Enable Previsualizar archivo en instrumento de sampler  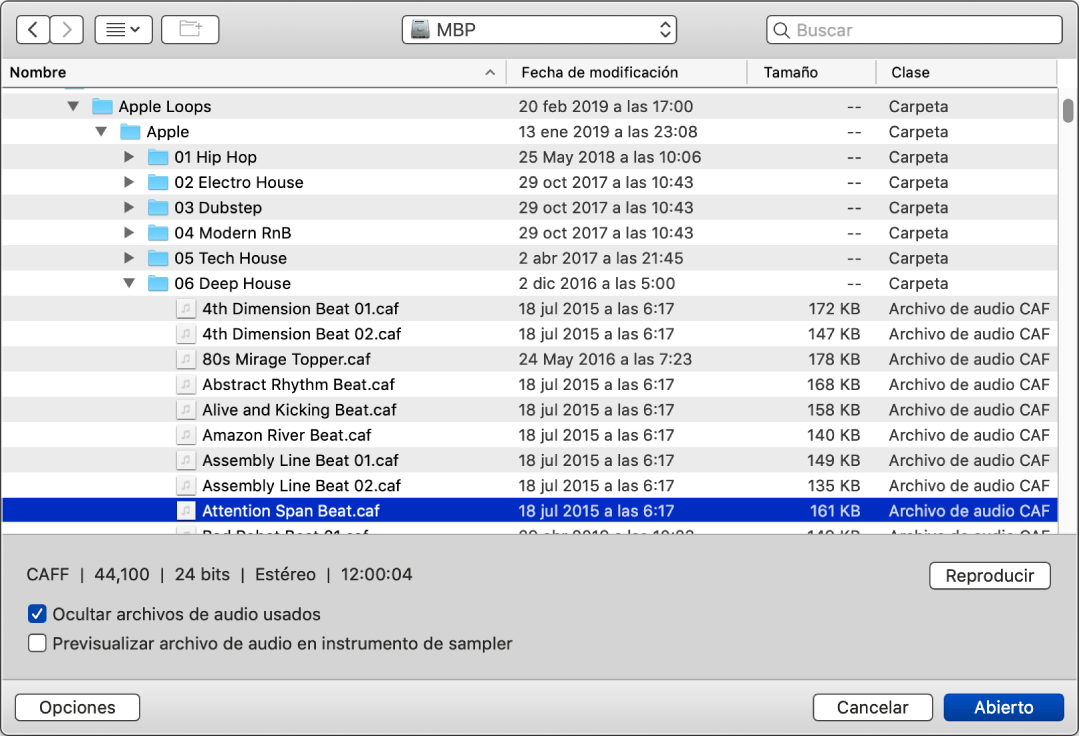point(37,643)
